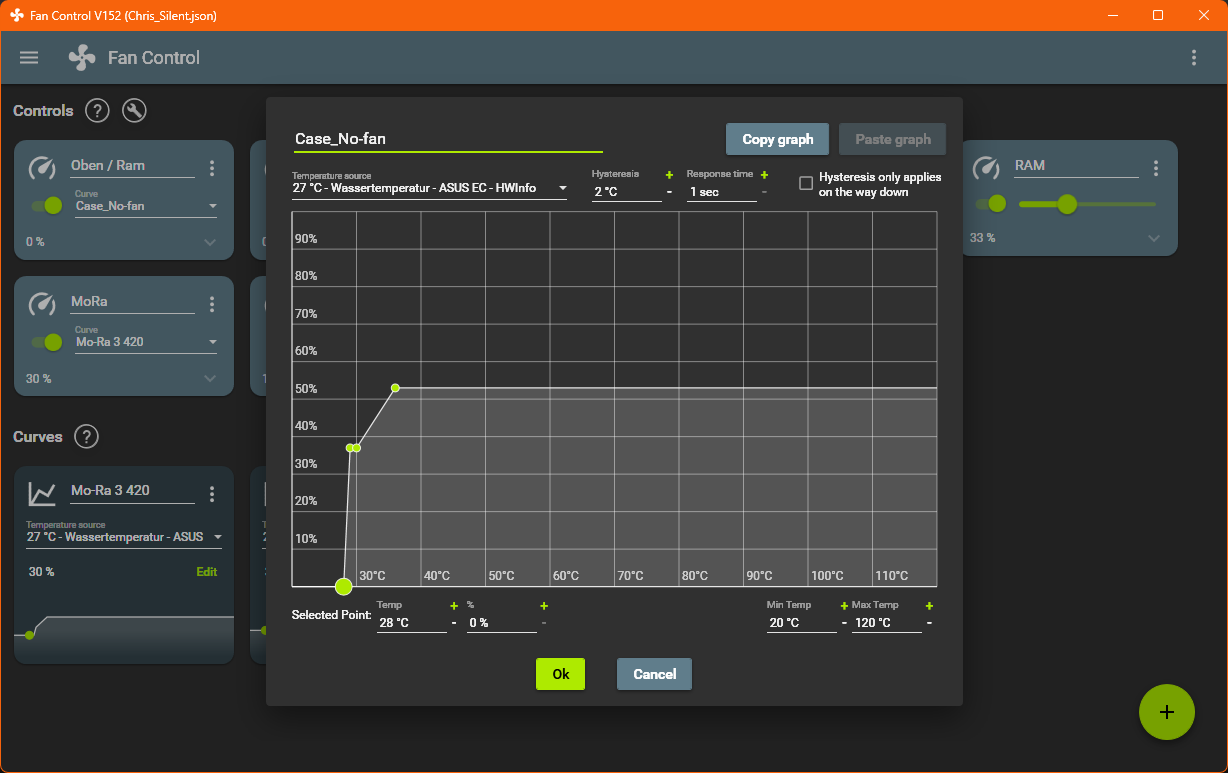Click the Copy graph button
This screenshot has width=1228, height=773.
coord(778,139)
